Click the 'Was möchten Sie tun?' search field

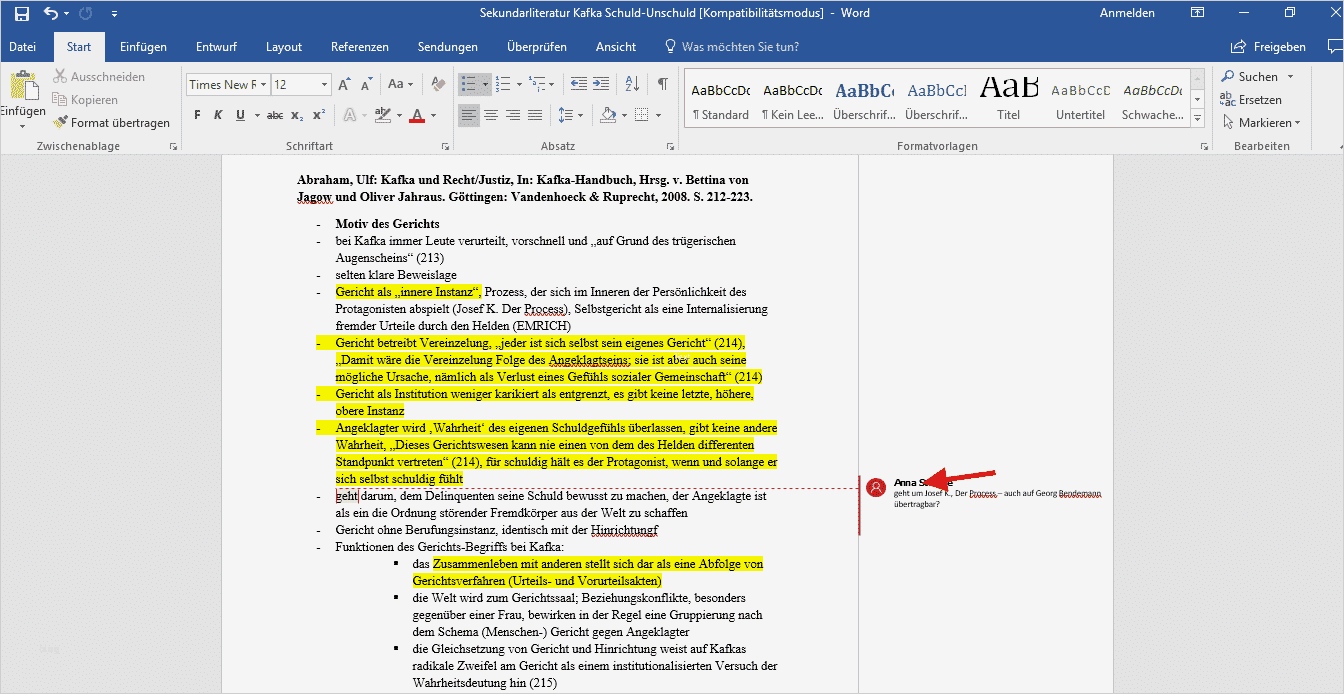pyautogui.click(x=739, y=47)
